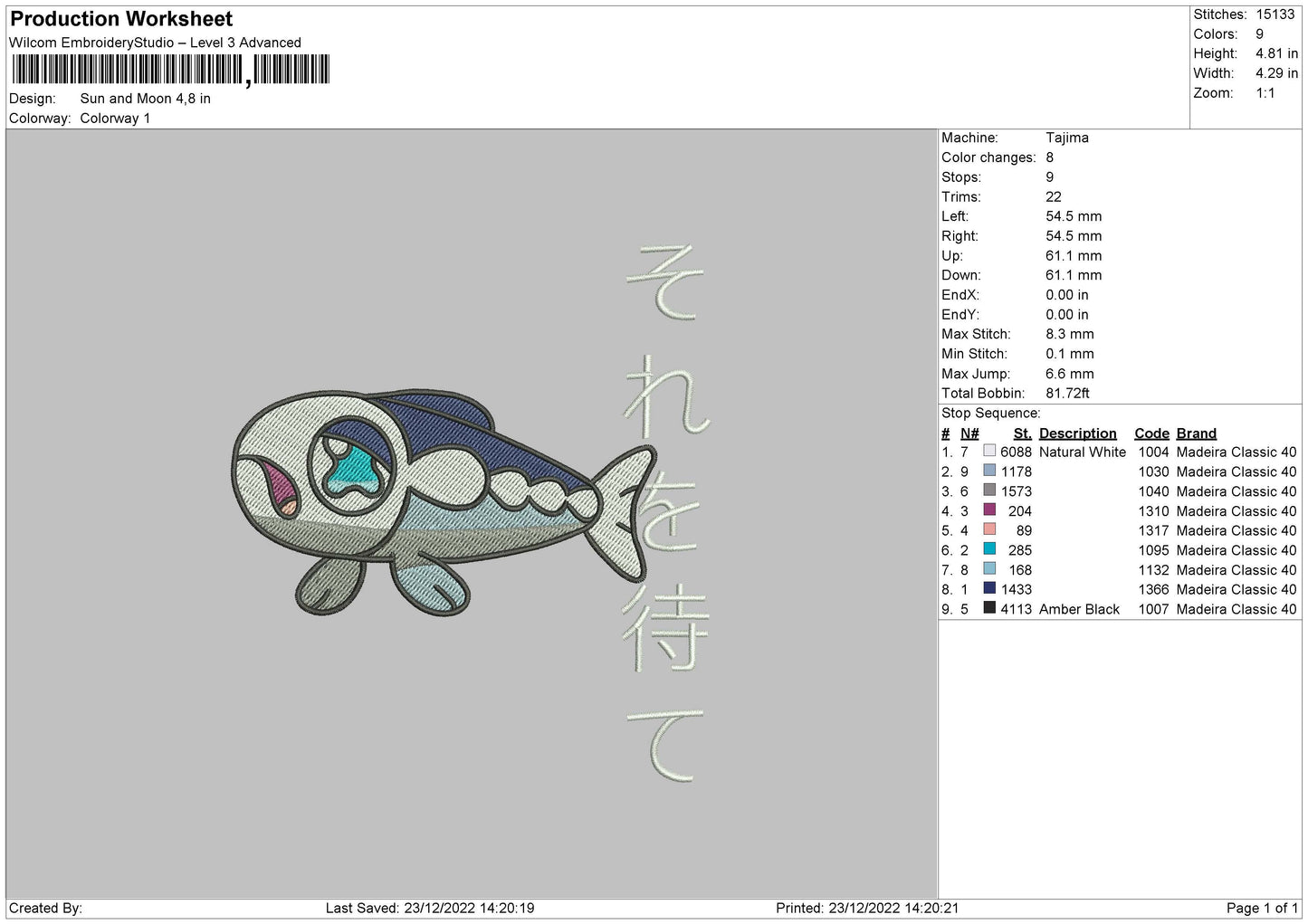
Task: Click thread code '1007'
Action: [1153, 609]
